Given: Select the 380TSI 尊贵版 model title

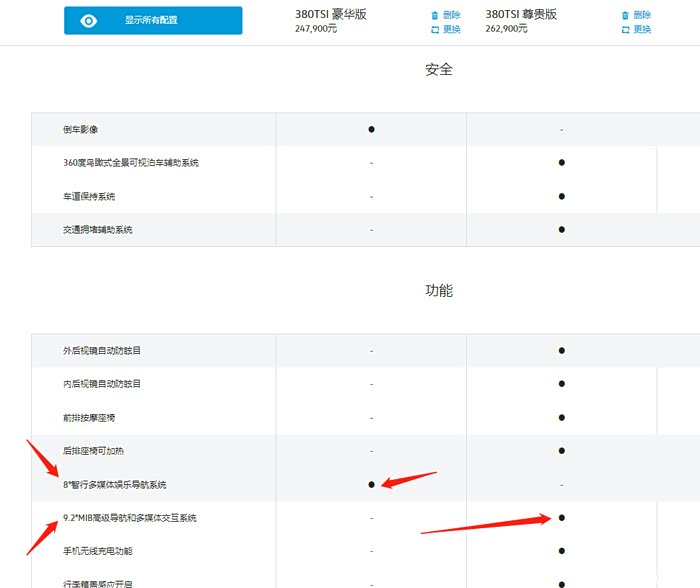Looking at the screenshot, I should click(521, 15).
